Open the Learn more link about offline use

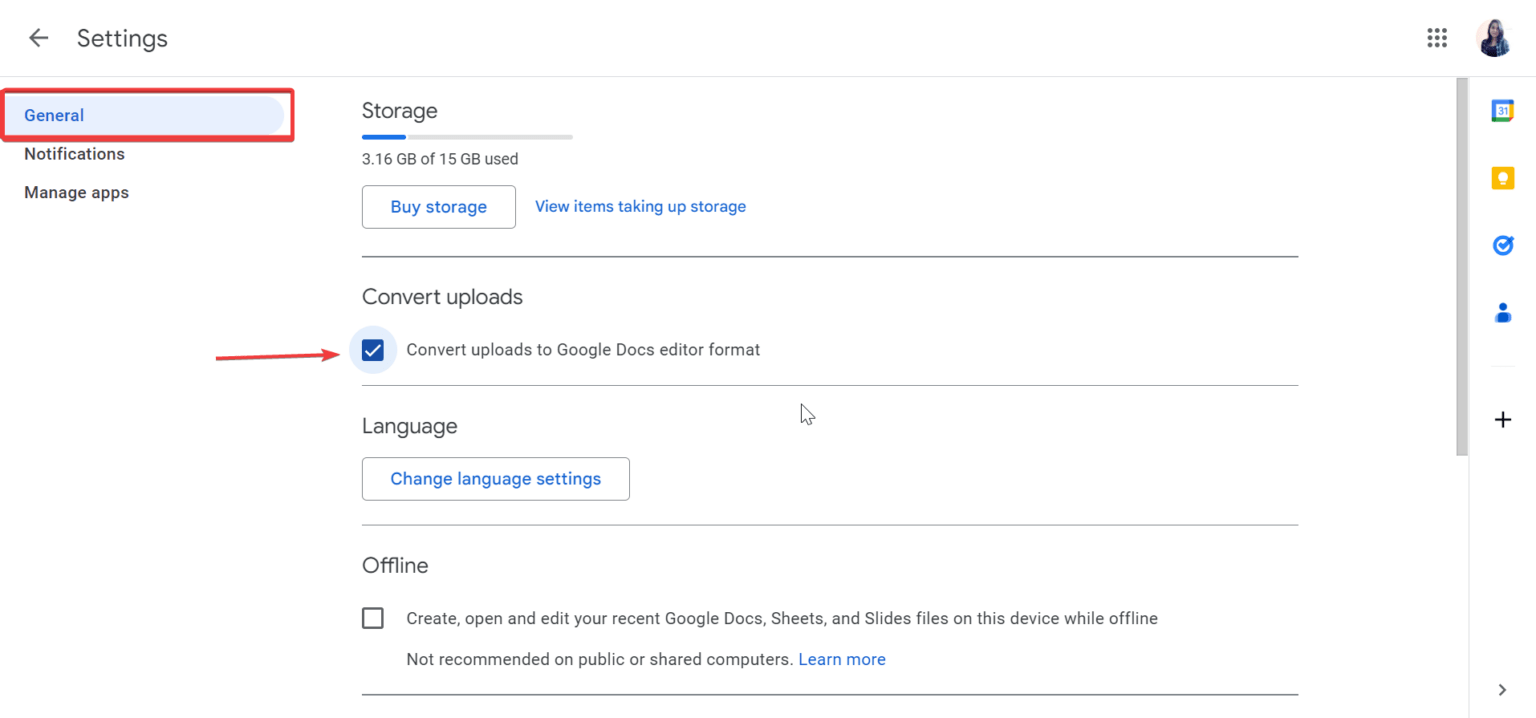point(841,659)
